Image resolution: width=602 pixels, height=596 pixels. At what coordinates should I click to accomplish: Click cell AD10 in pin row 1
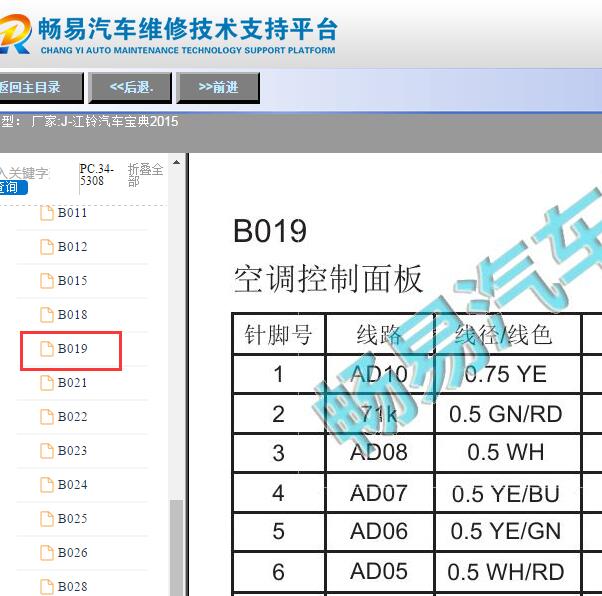pyautogui.click(x=379, y=374)
